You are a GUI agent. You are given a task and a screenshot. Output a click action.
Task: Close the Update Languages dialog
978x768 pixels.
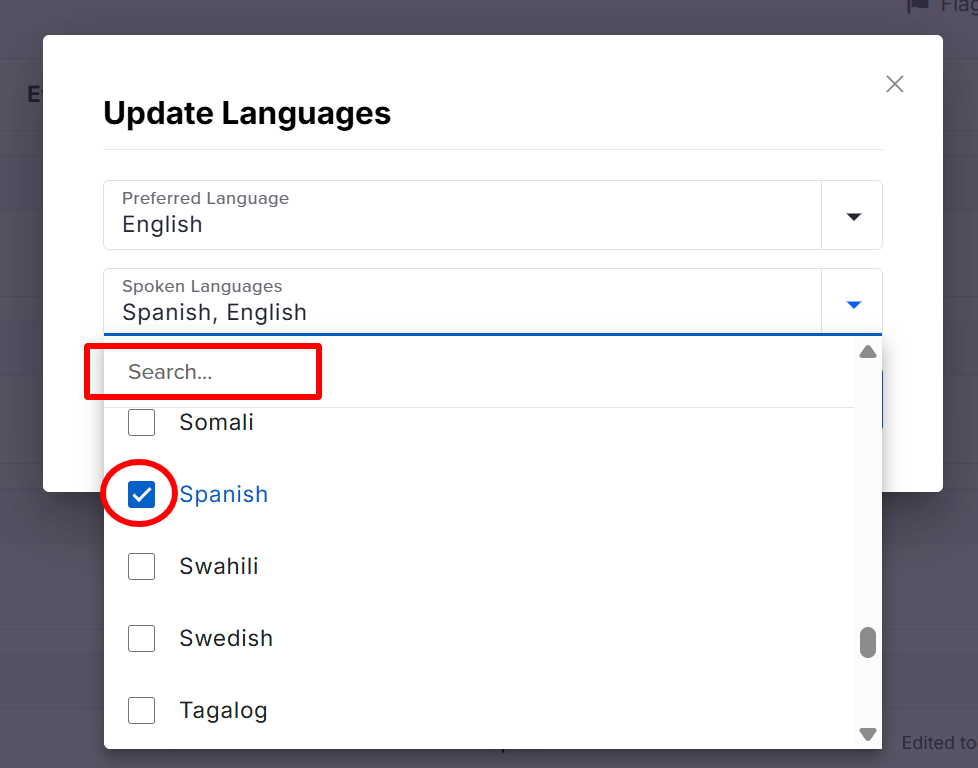(895, 84)
